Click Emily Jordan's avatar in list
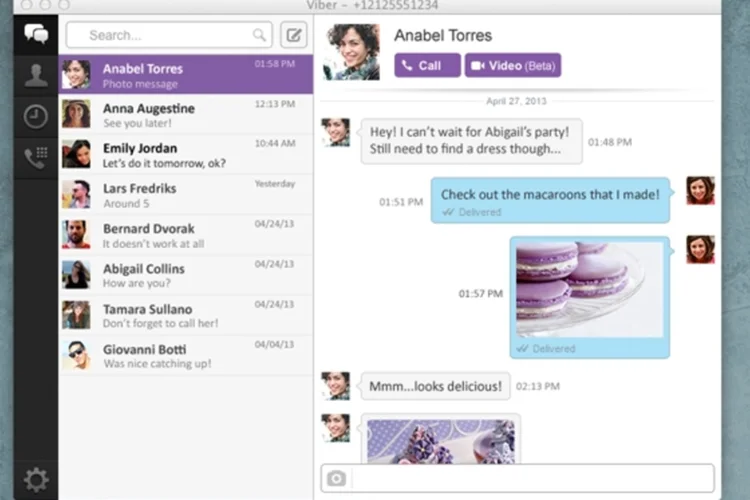This screenshot has height=500, width=750. pyautogui.click(x=76, y=154)
